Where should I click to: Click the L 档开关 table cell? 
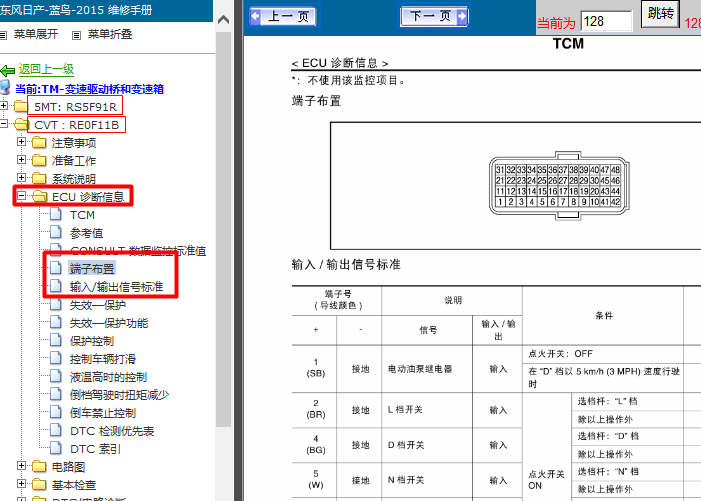427,410
